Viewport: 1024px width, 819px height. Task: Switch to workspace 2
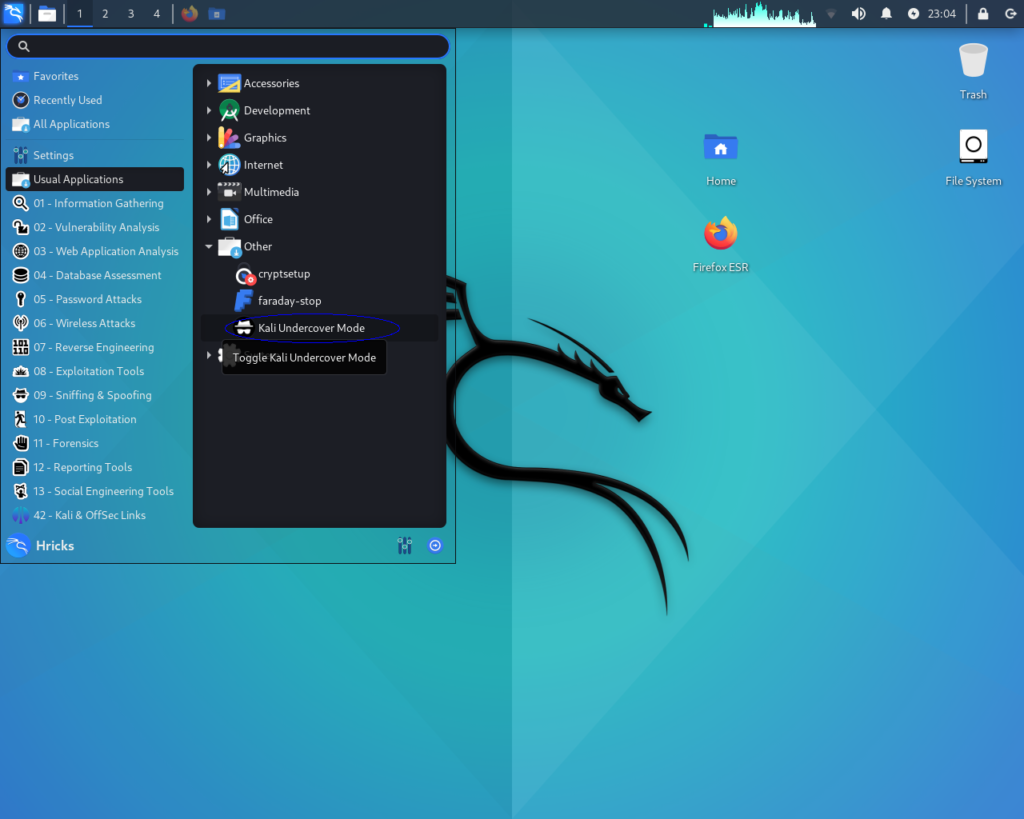105,14
